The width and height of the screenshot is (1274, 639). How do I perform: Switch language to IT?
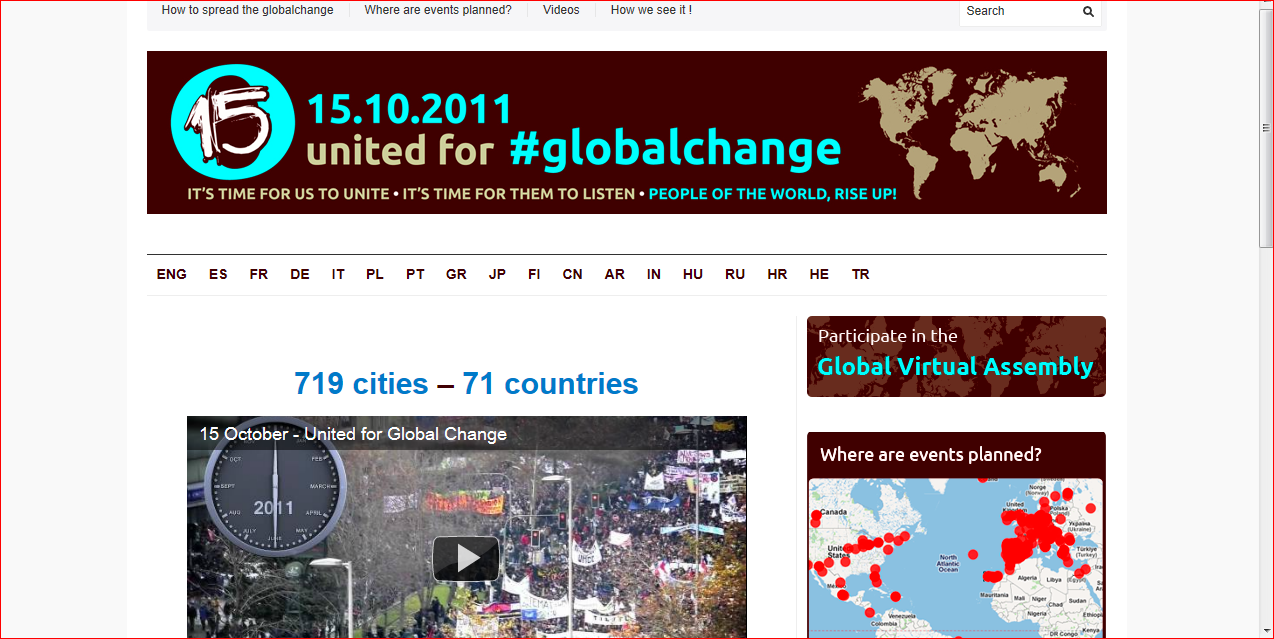coord(338,274)
